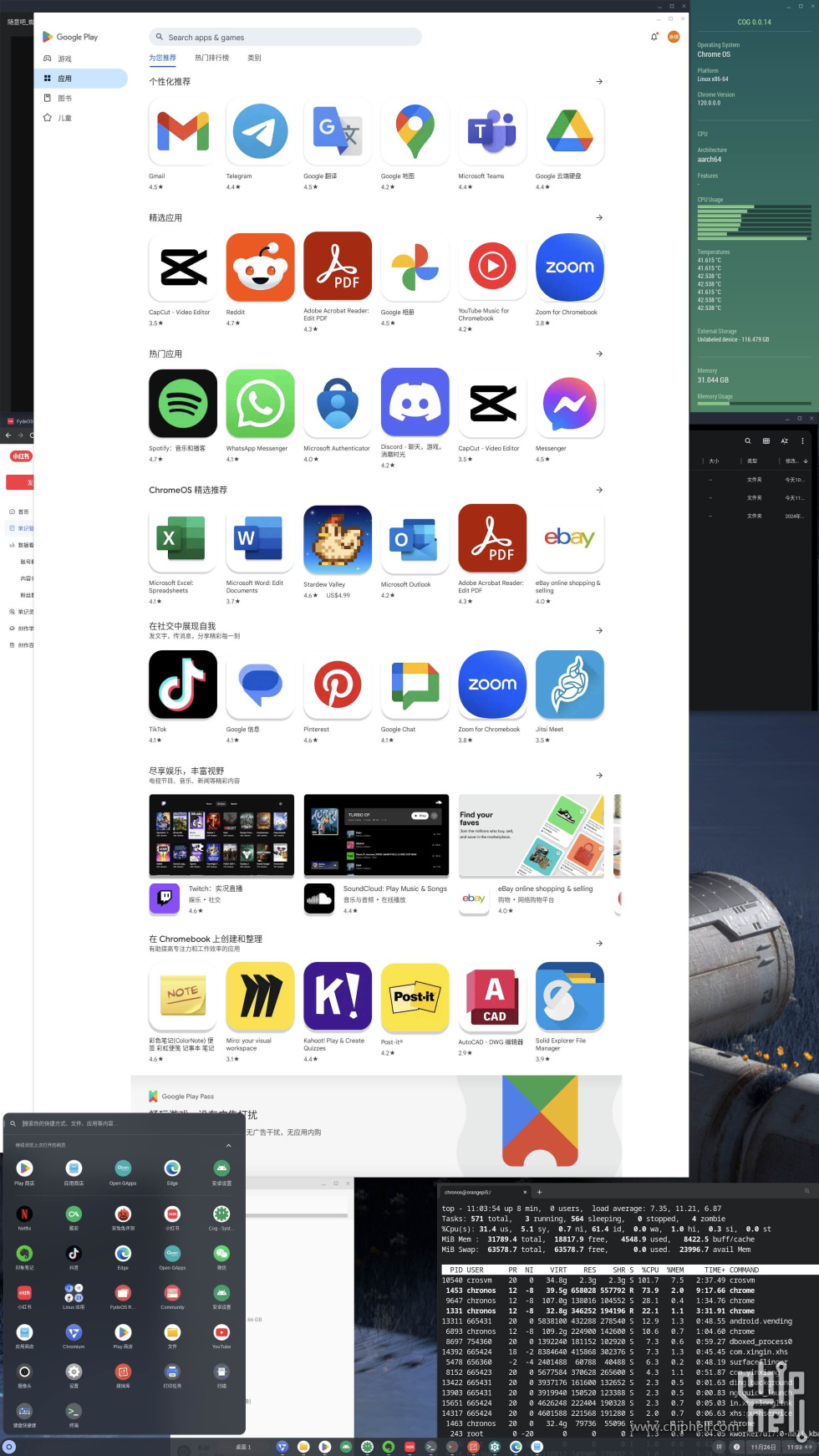Open 印象笔记 from the app launcher
Image resolution: width=819 pixels, height=1456 pixels.
(x=24, y=1257)
